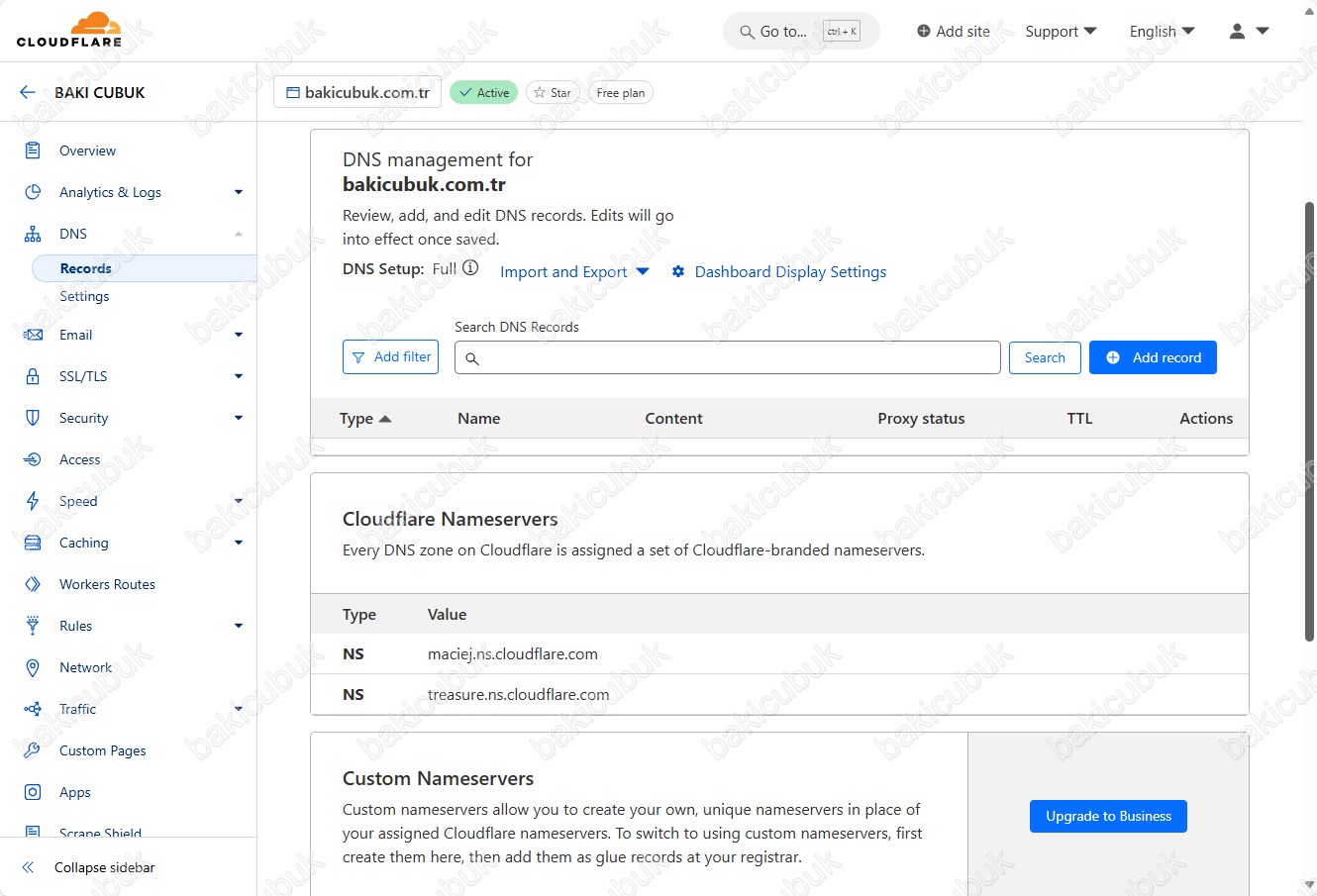This screenshot has height=896, width=1317.
Task: Click in the Search DNS Records field
Action: coord(727,357)
